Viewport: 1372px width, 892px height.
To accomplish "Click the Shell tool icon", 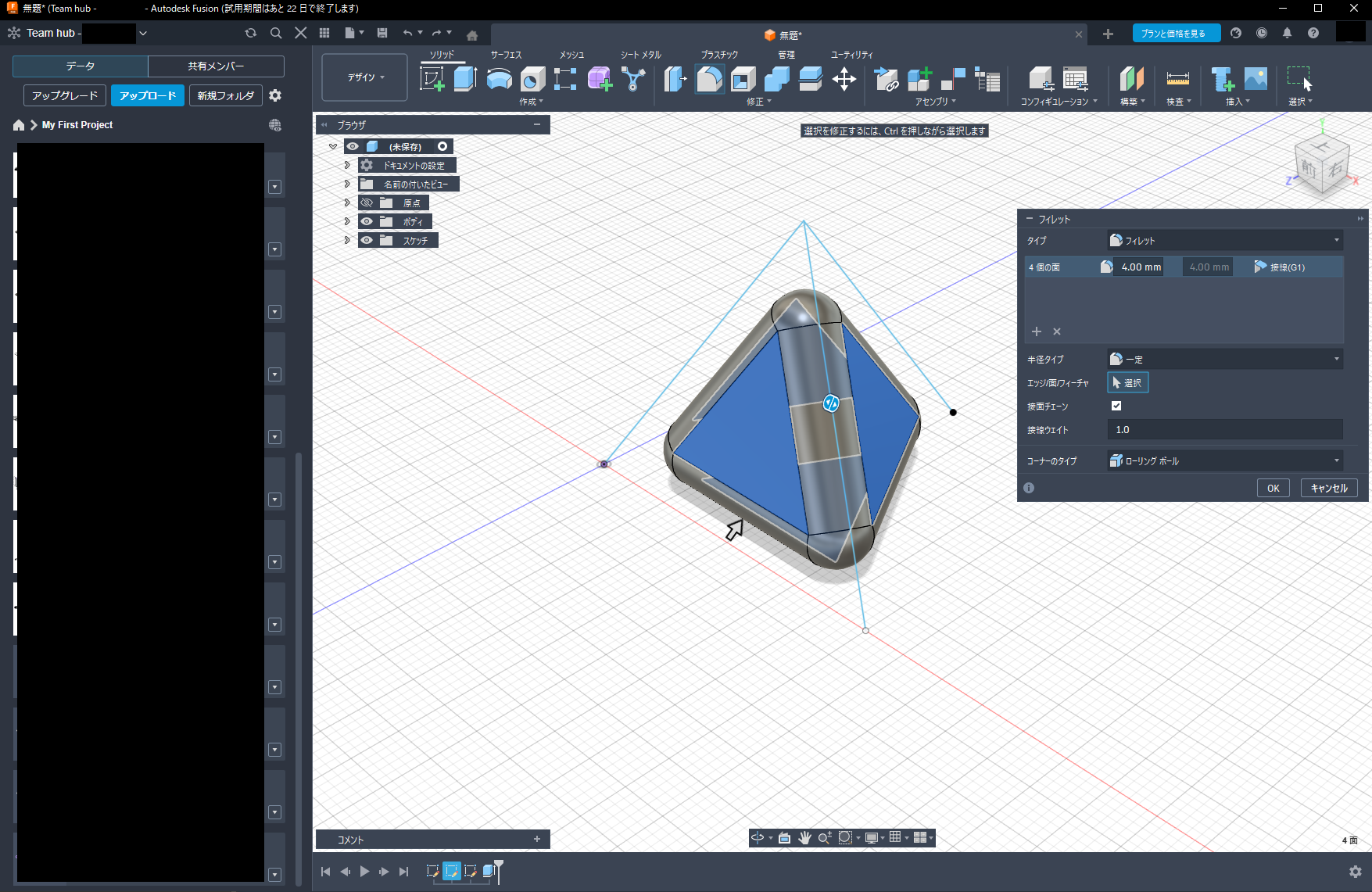I will point(743,79).
